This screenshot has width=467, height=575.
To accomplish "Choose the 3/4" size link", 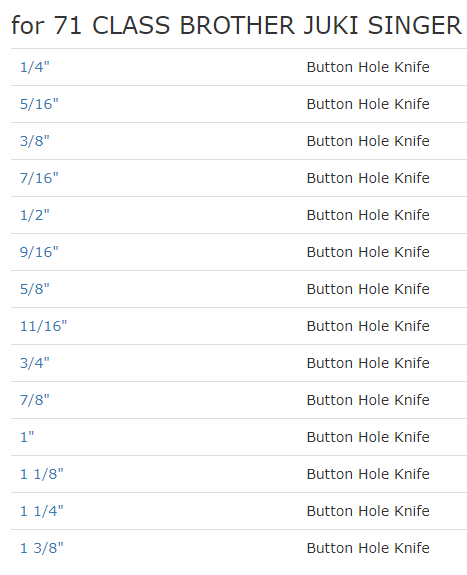I will (x=34, y=363).
